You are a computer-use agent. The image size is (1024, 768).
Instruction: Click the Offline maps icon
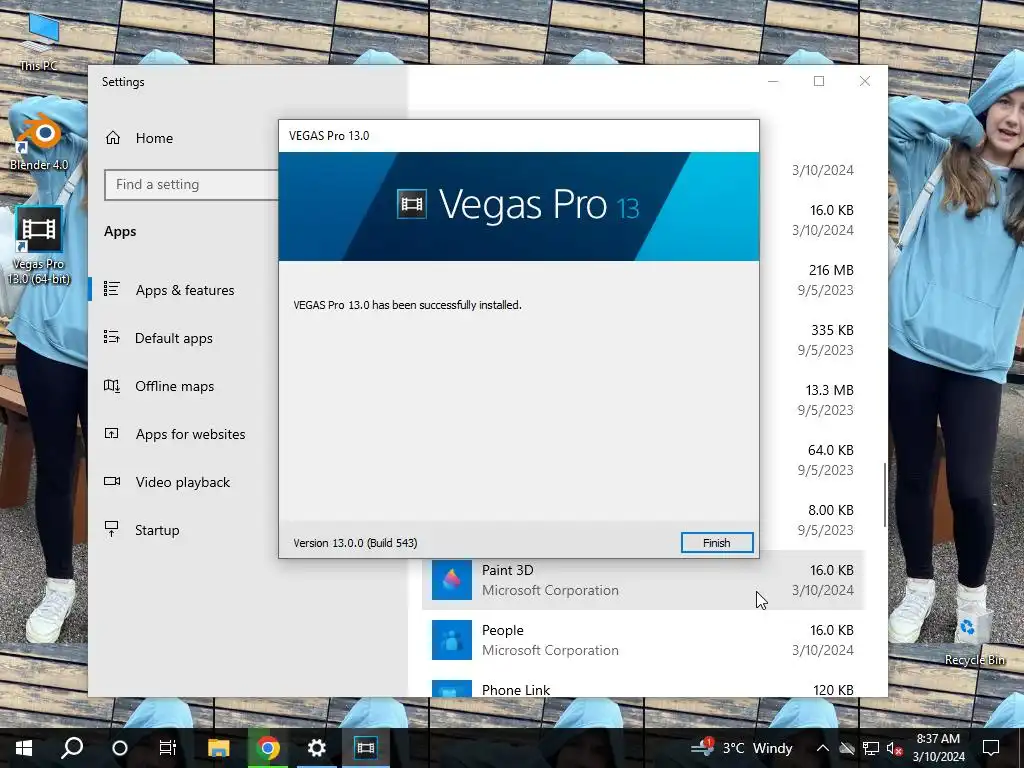pos(112,385)
